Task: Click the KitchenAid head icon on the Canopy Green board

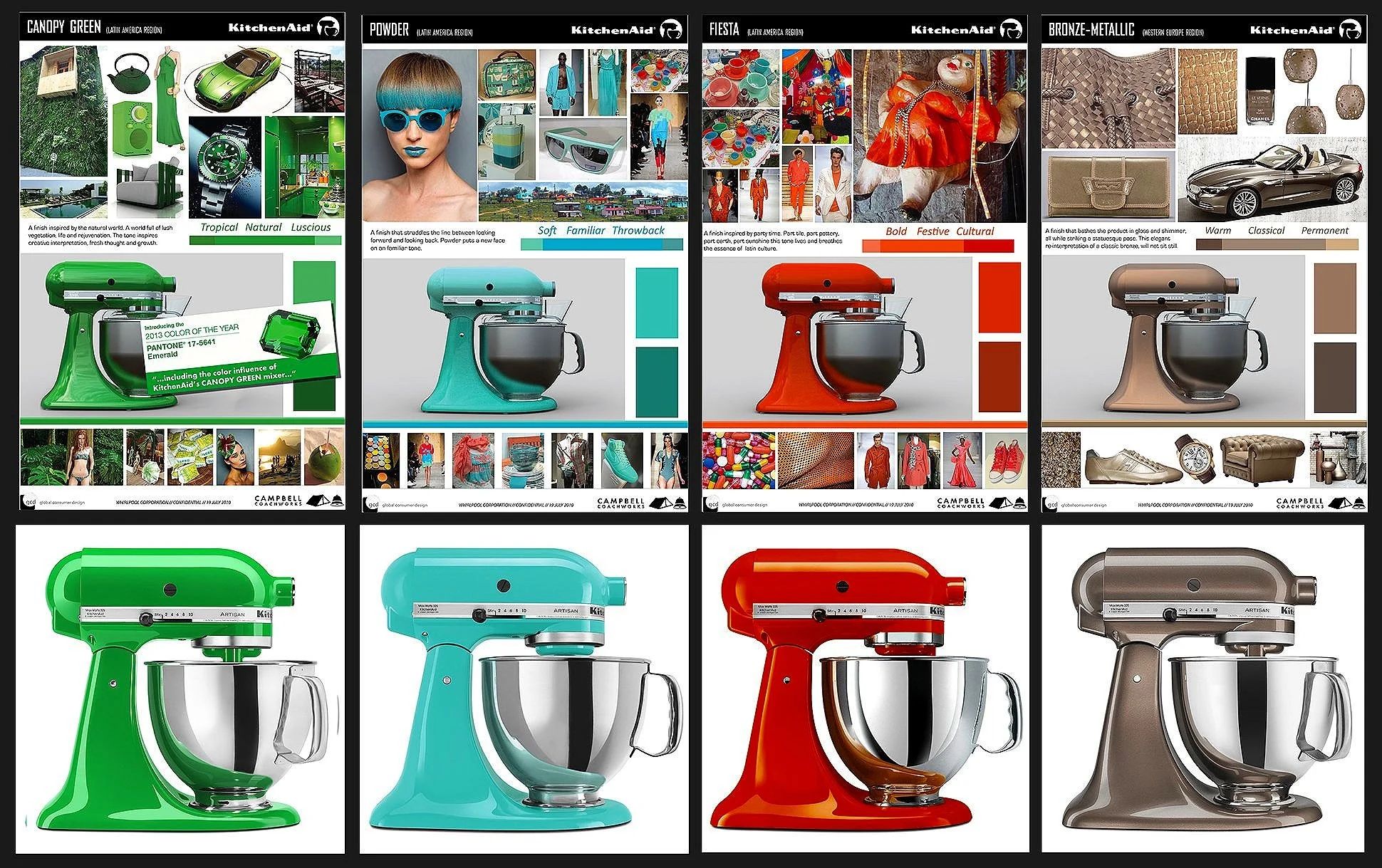Action: (328, 27)
